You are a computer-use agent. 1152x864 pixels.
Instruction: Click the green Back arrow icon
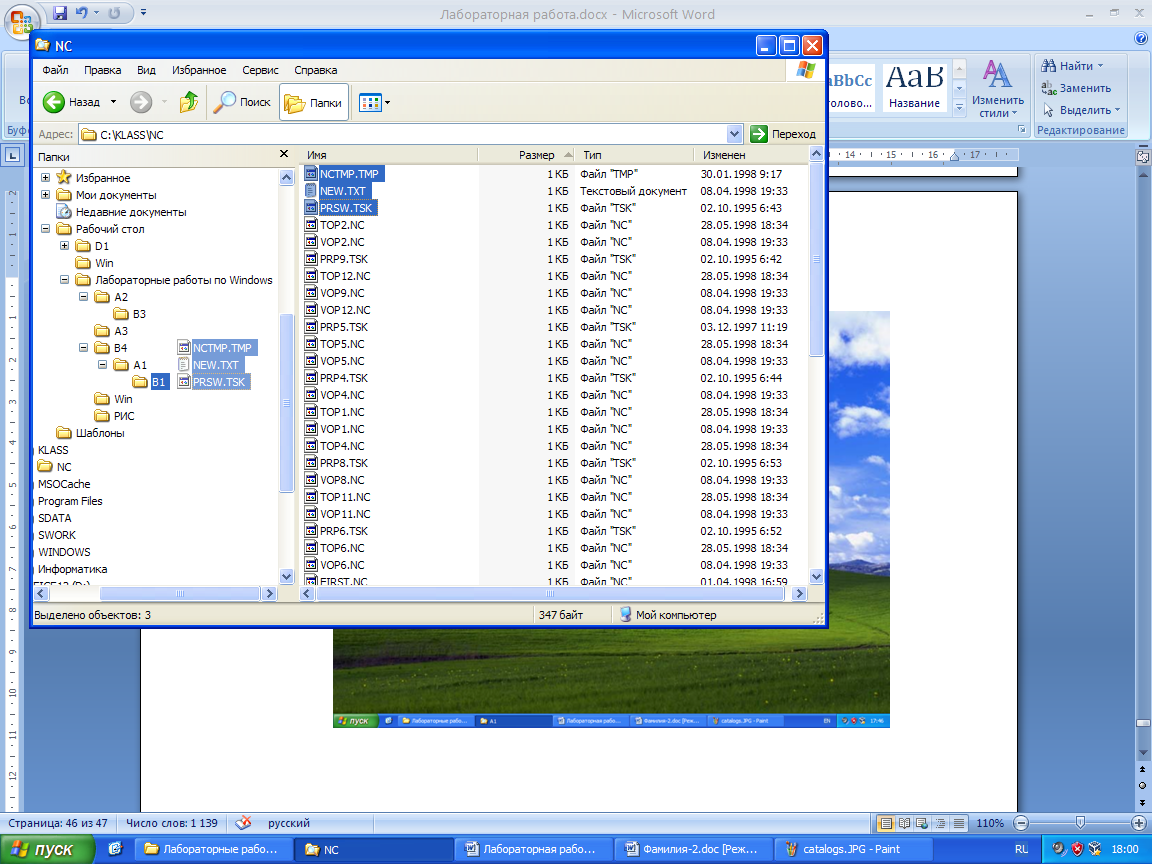click(54, 102)
